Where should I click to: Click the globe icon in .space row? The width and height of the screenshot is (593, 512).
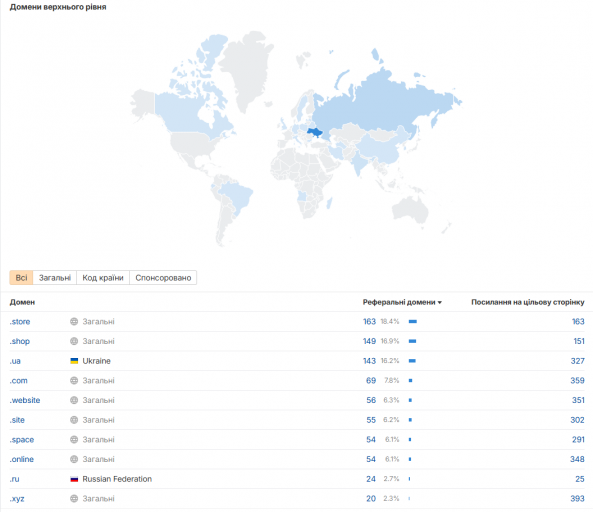click(x=74, y=439)
